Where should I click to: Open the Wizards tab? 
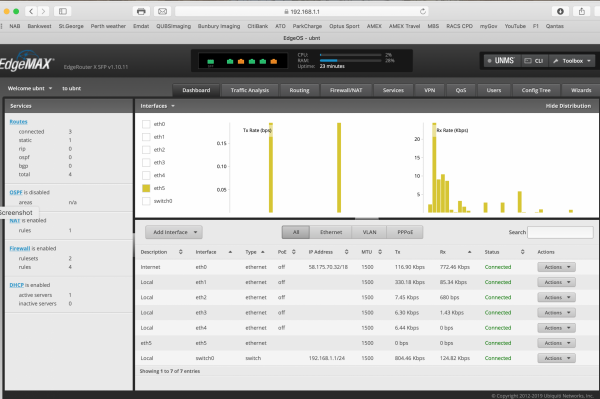(581, 90)
